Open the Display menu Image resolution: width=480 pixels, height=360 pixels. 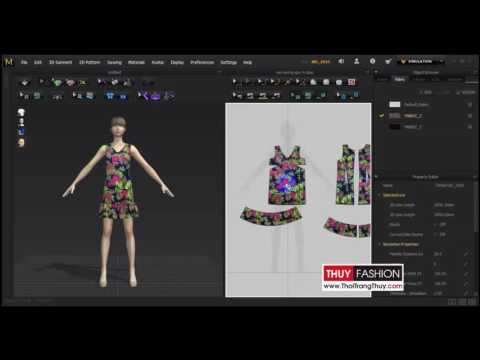click(177, 62)
